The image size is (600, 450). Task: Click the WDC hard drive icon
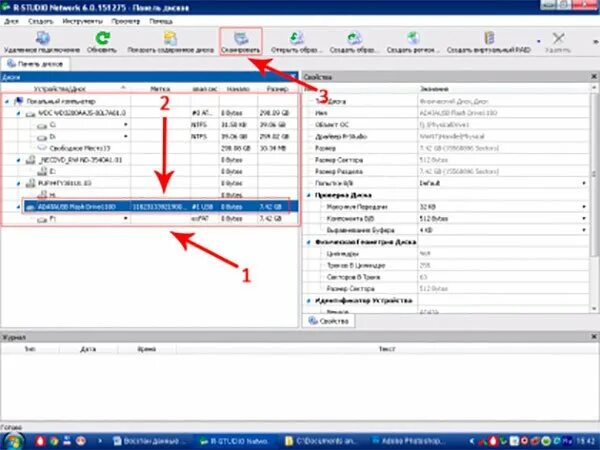pos(30,114)
